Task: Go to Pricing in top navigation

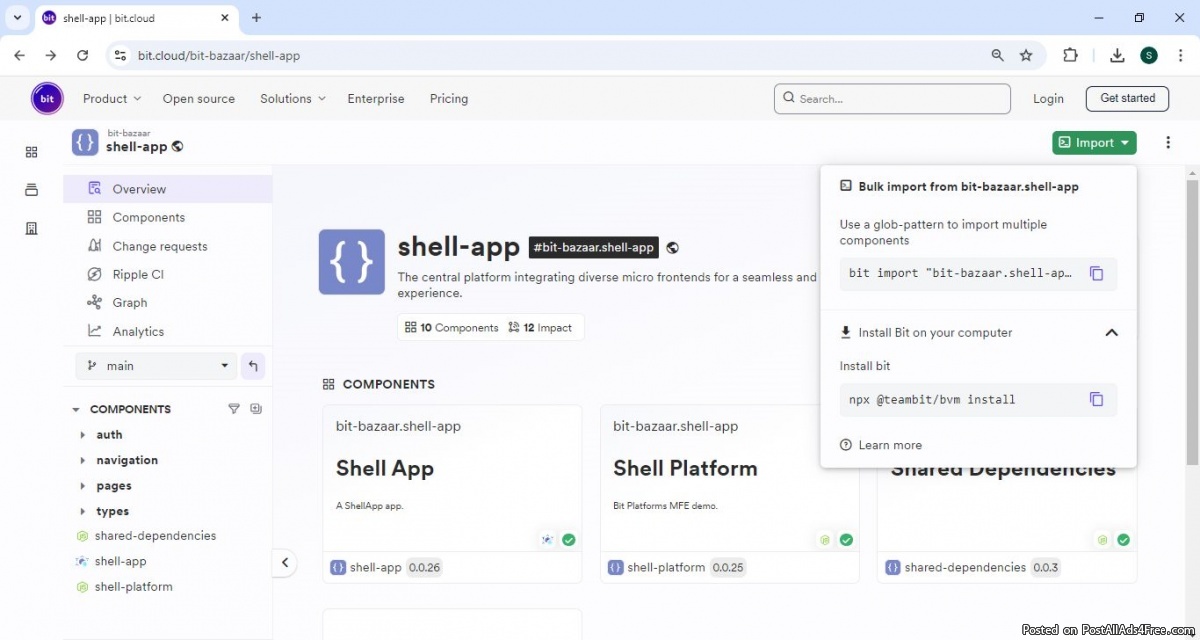Action: (449, 99)
